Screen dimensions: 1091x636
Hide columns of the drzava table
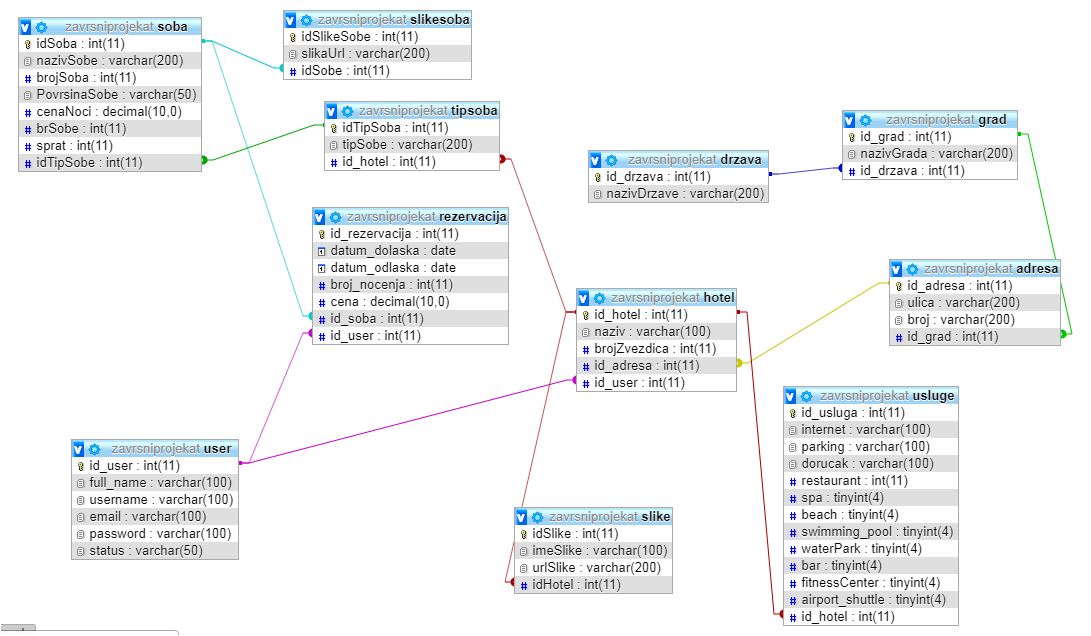point(595,160)
